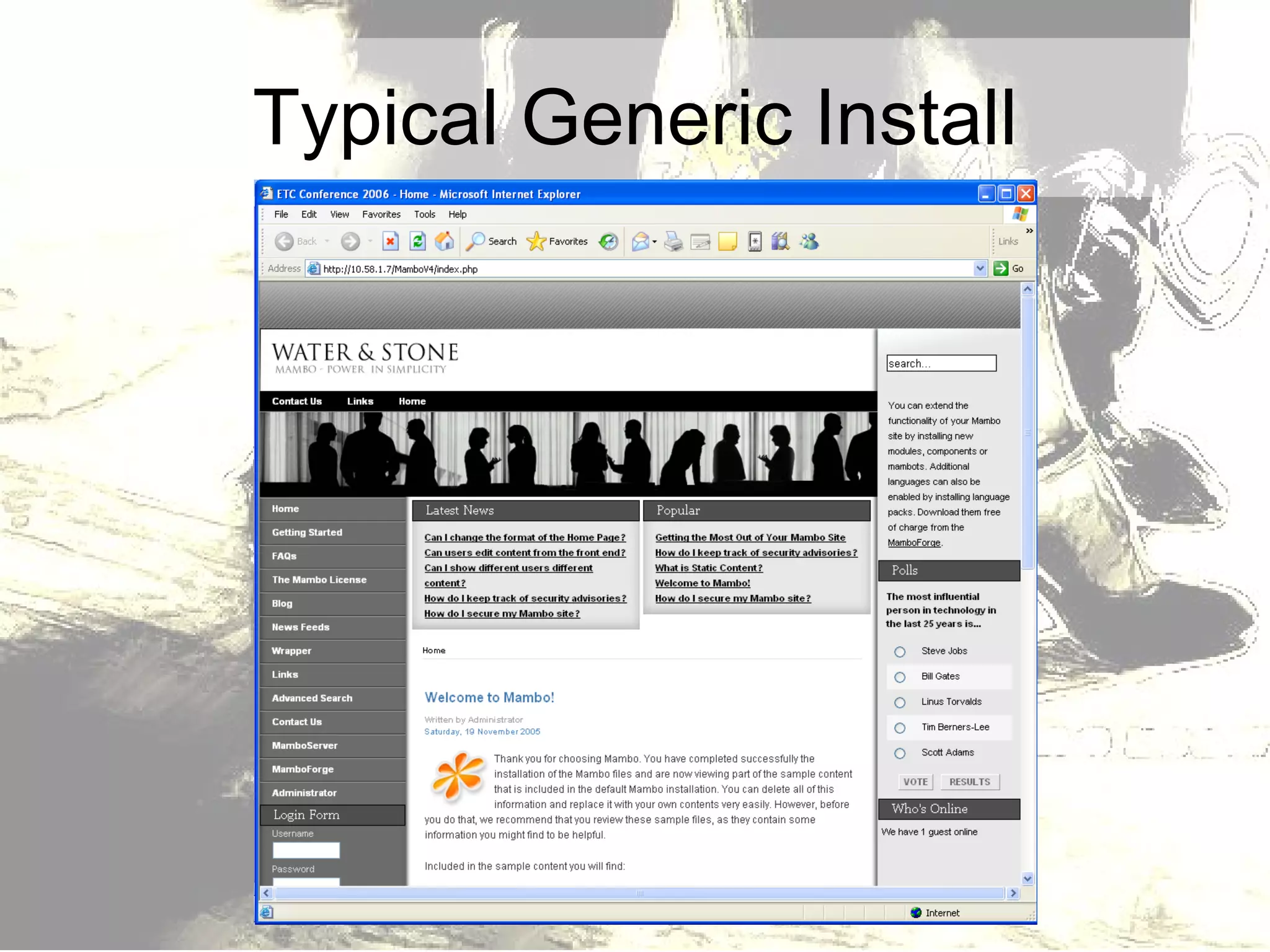
Task: Click the yellow Discuss note icon
Action: click(x=727, y=242)
